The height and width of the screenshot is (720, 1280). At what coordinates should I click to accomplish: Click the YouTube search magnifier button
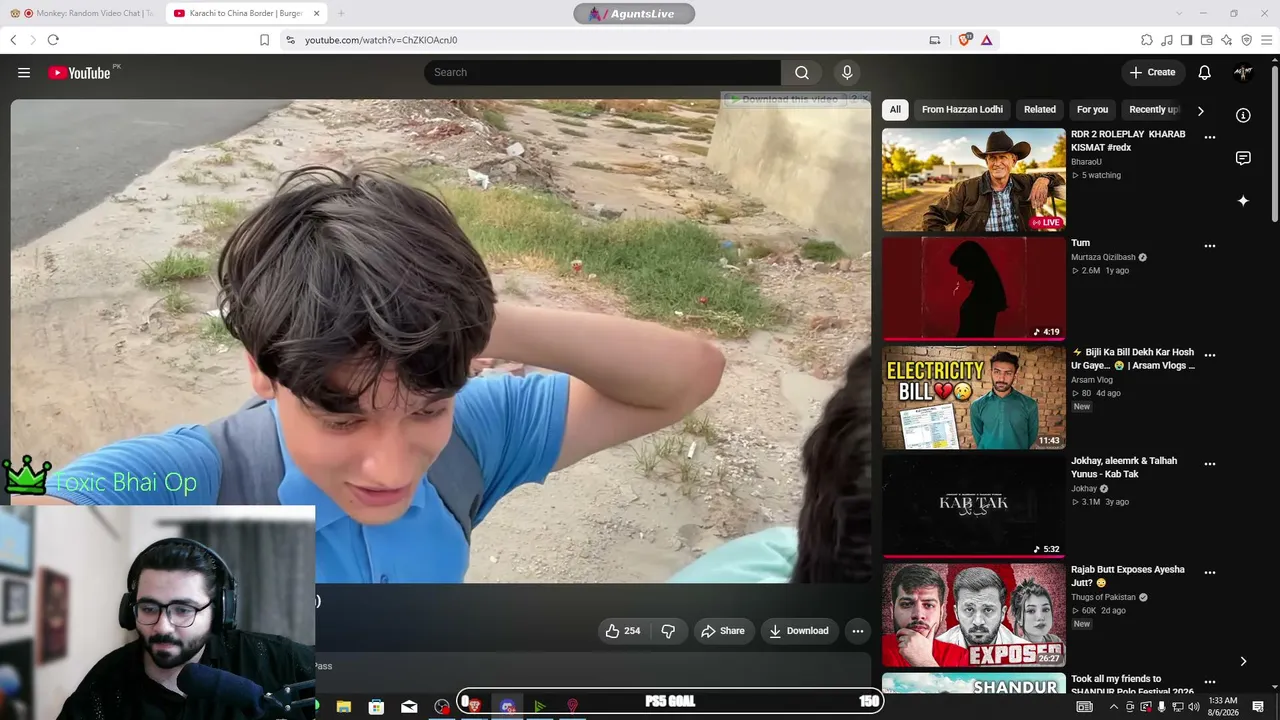pyautogui.click(x=802, y=72)
